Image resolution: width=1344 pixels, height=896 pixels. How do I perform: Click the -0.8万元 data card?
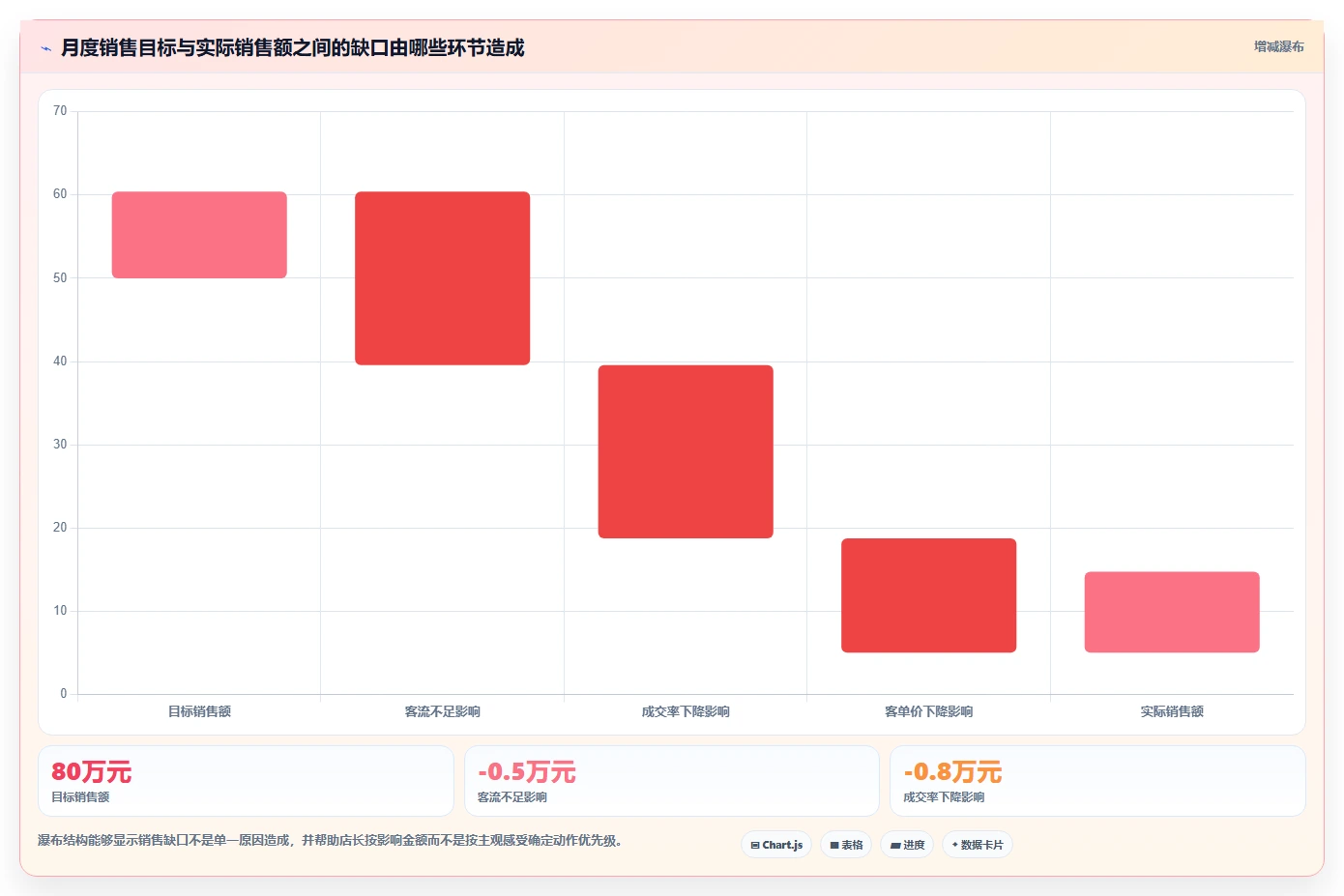pos(1097,781)
